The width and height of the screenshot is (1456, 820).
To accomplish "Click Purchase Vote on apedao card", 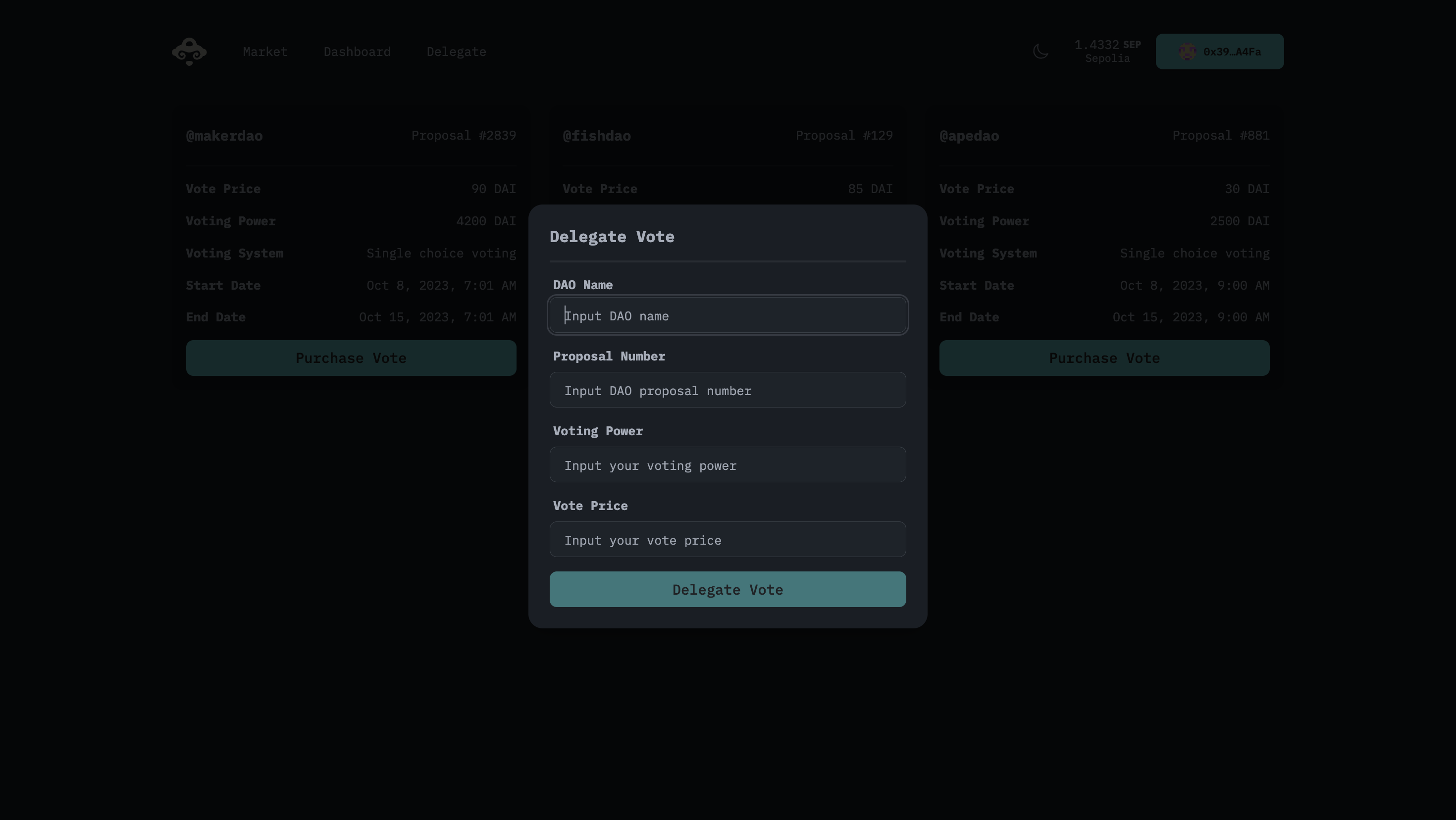I will (x=1104, y=359).
